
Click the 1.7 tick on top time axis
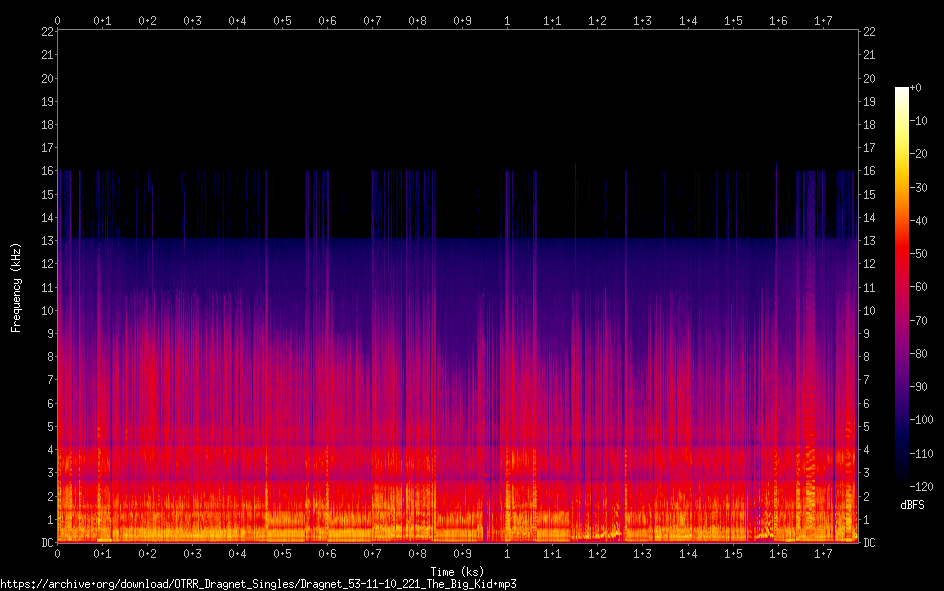click(823, 19)
